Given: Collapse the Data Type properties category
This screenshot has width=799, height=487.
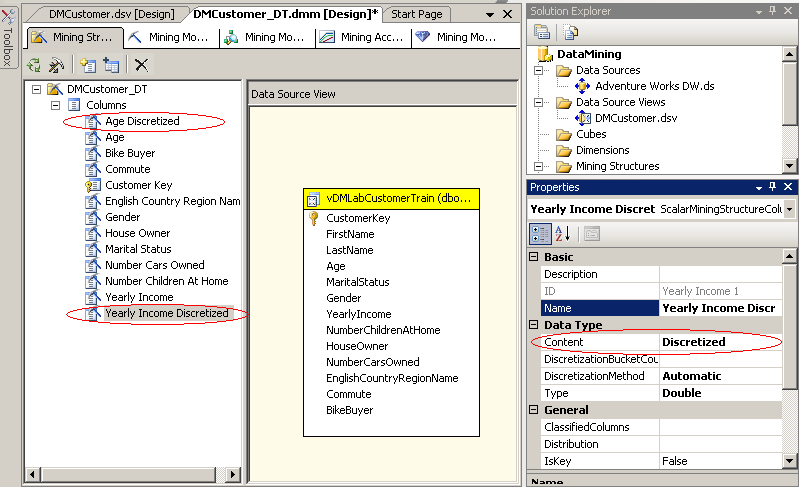Looking at the screenshot, I should click(534, 324).
